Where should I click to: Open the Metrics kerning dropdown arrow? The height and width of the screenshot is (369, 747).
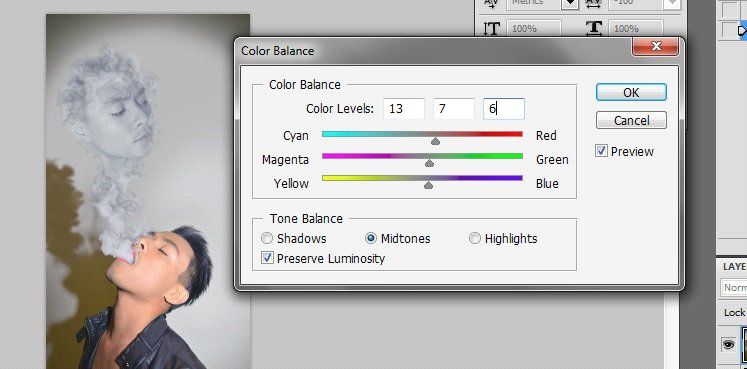click(x=569, y=3)
